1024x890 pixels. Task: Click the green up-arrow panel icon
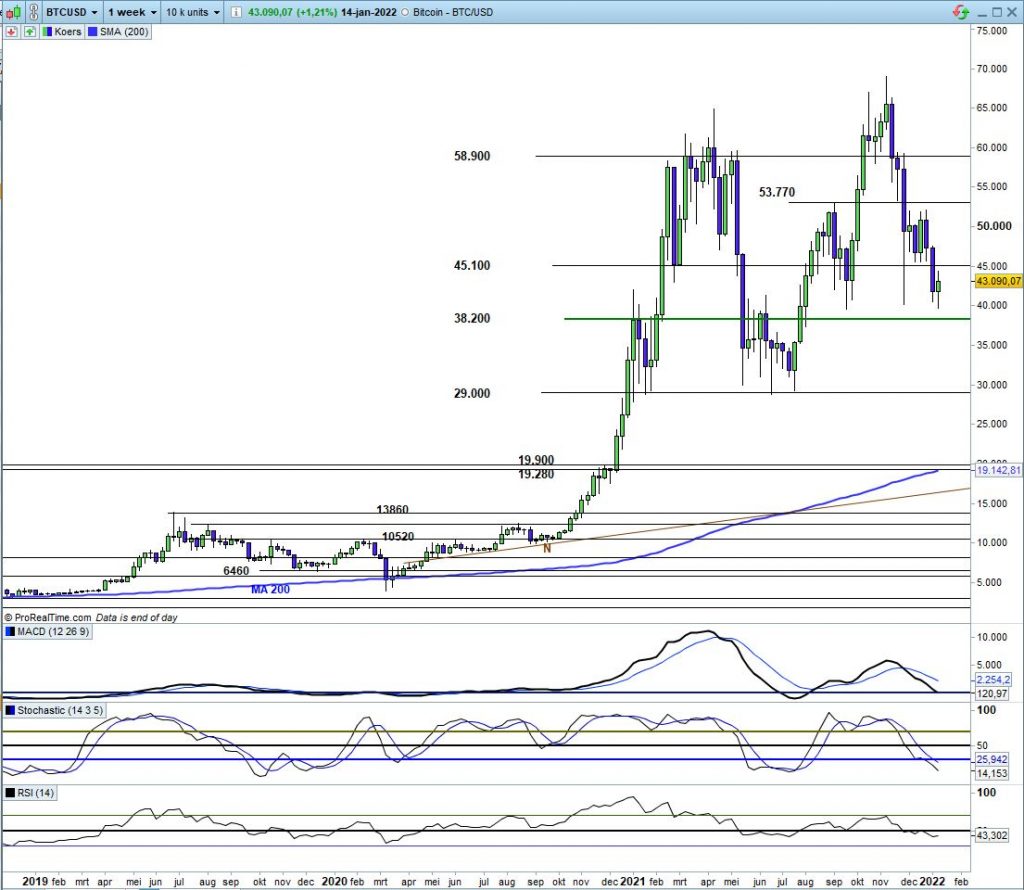coord(30,32)
